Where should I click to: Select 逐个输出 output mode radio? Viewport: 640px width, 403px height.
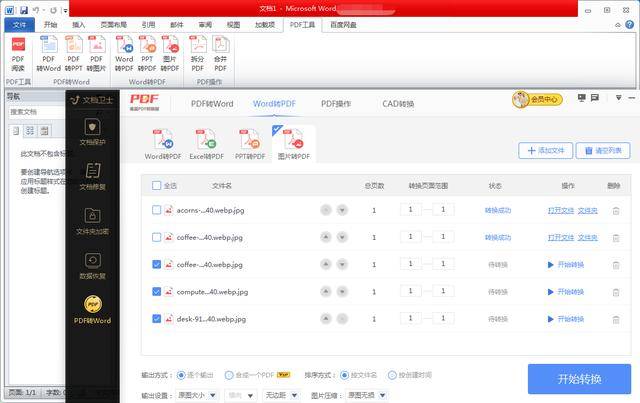[x=181, y=375]
